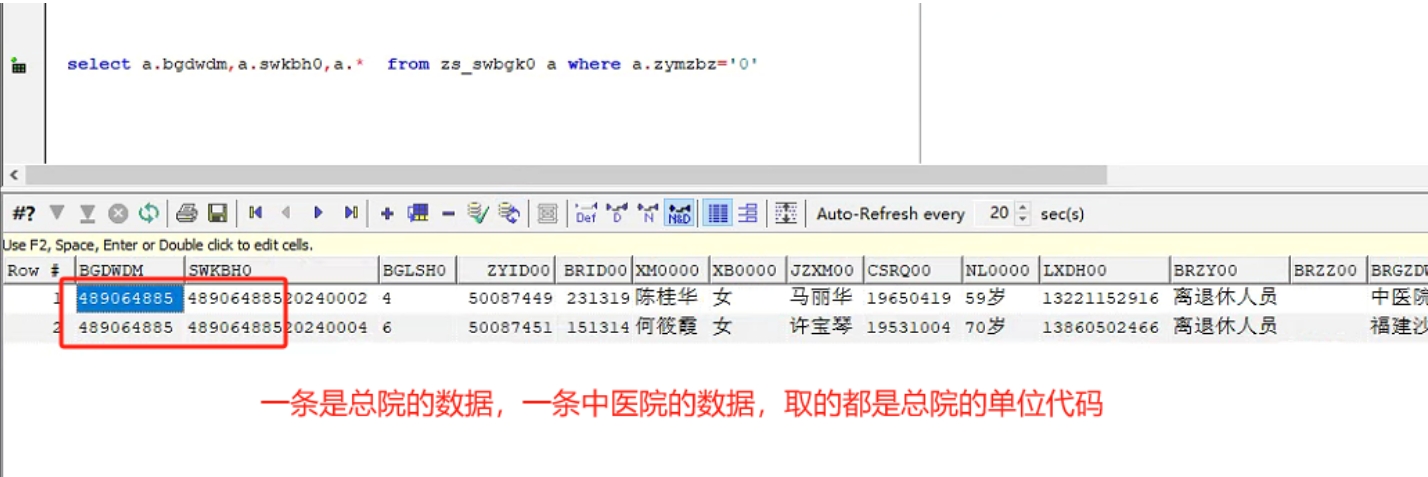Decrease the auto-refresh seconds value

(x=1022, y=219)
